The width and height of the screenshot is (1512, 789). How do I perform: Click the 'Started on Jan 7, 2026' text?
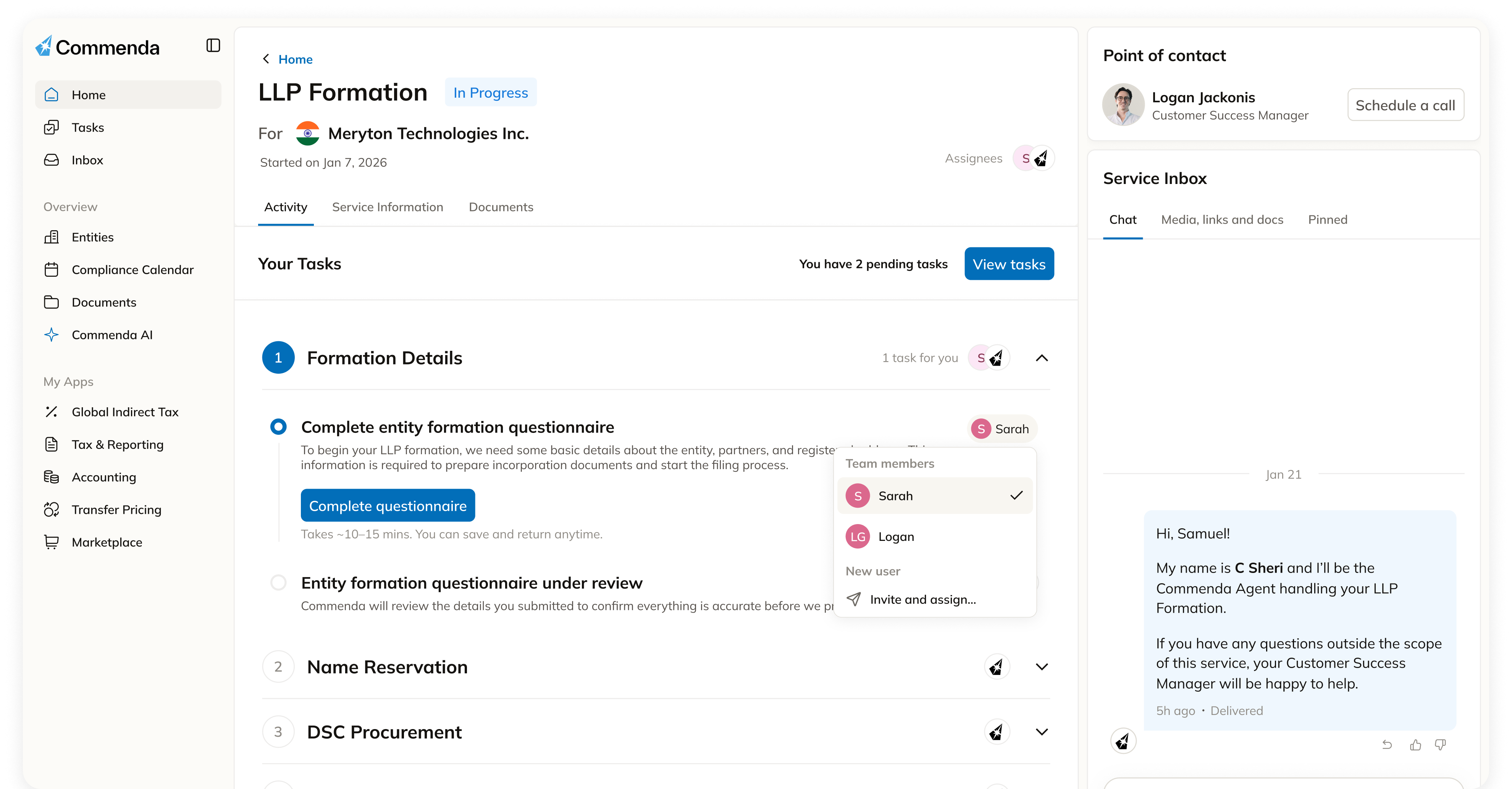point(323,163)
